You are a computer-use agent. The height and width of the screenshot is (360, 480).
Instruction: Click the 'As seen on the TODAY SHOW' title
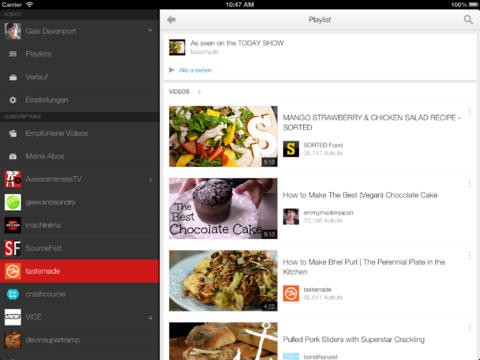pos(237,43)
